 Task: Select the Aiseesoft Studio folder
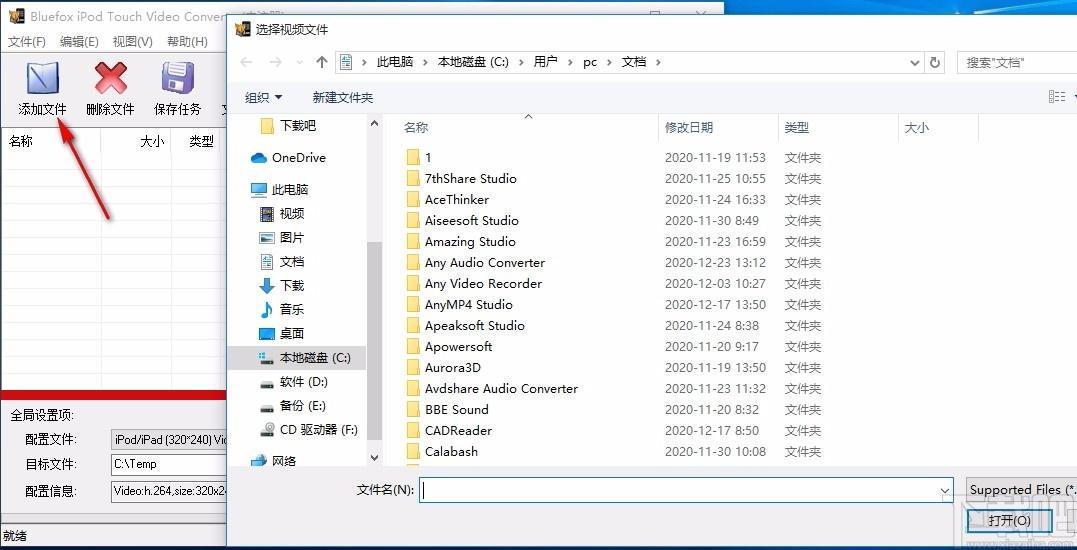[x=462, y=221]
